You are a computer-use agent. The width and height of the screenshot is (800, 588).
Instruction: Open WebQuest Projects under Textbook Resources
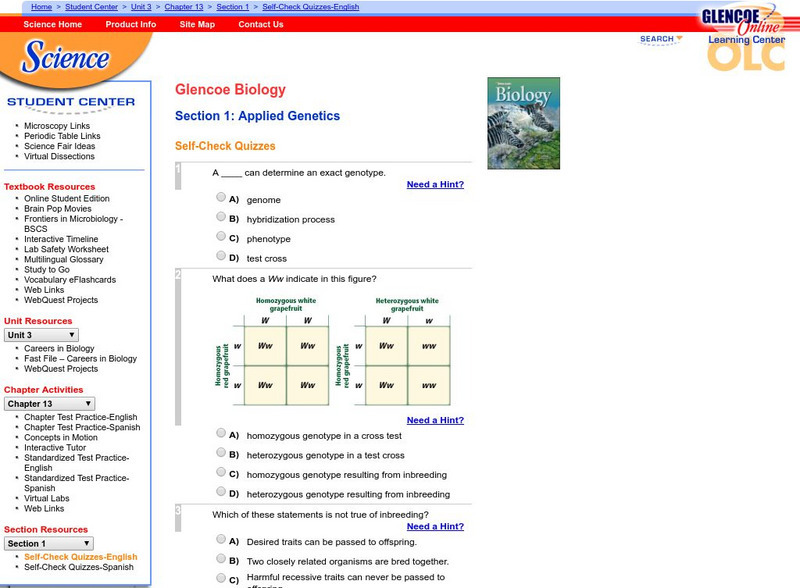click(61, 300)
